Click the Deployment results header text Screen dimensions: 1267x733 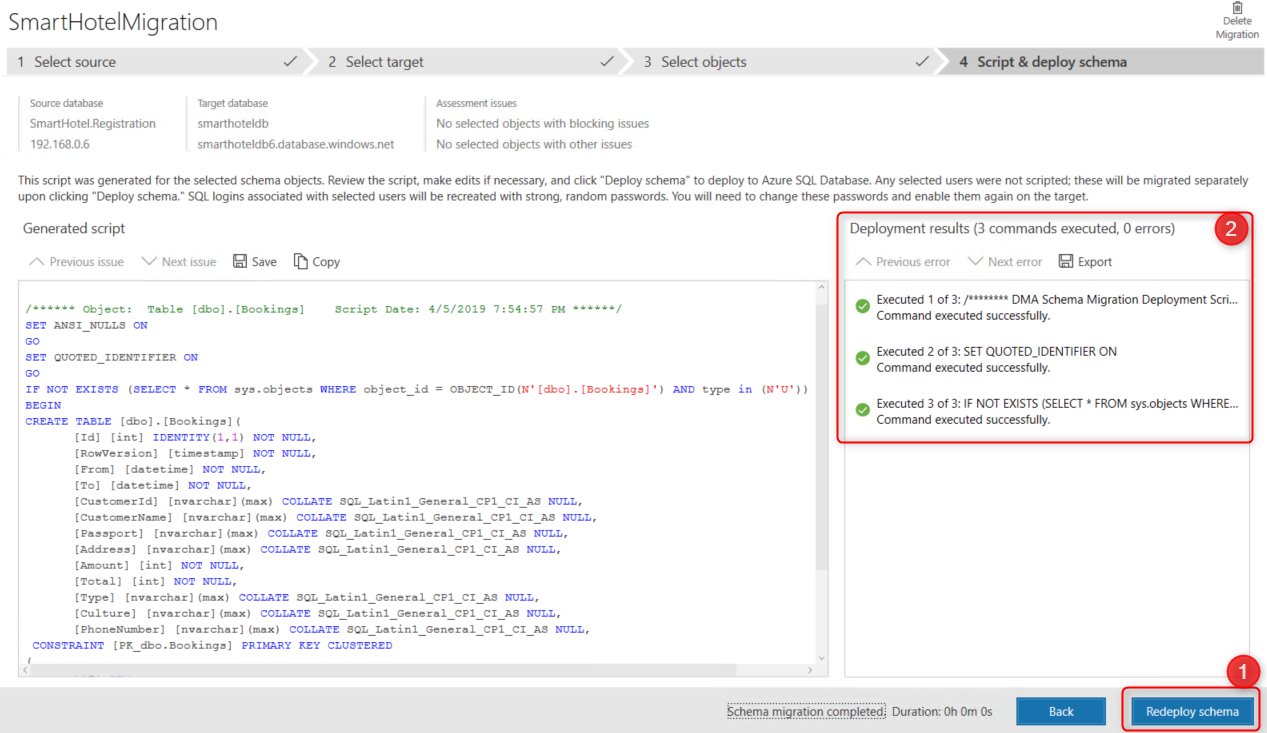1012,228
